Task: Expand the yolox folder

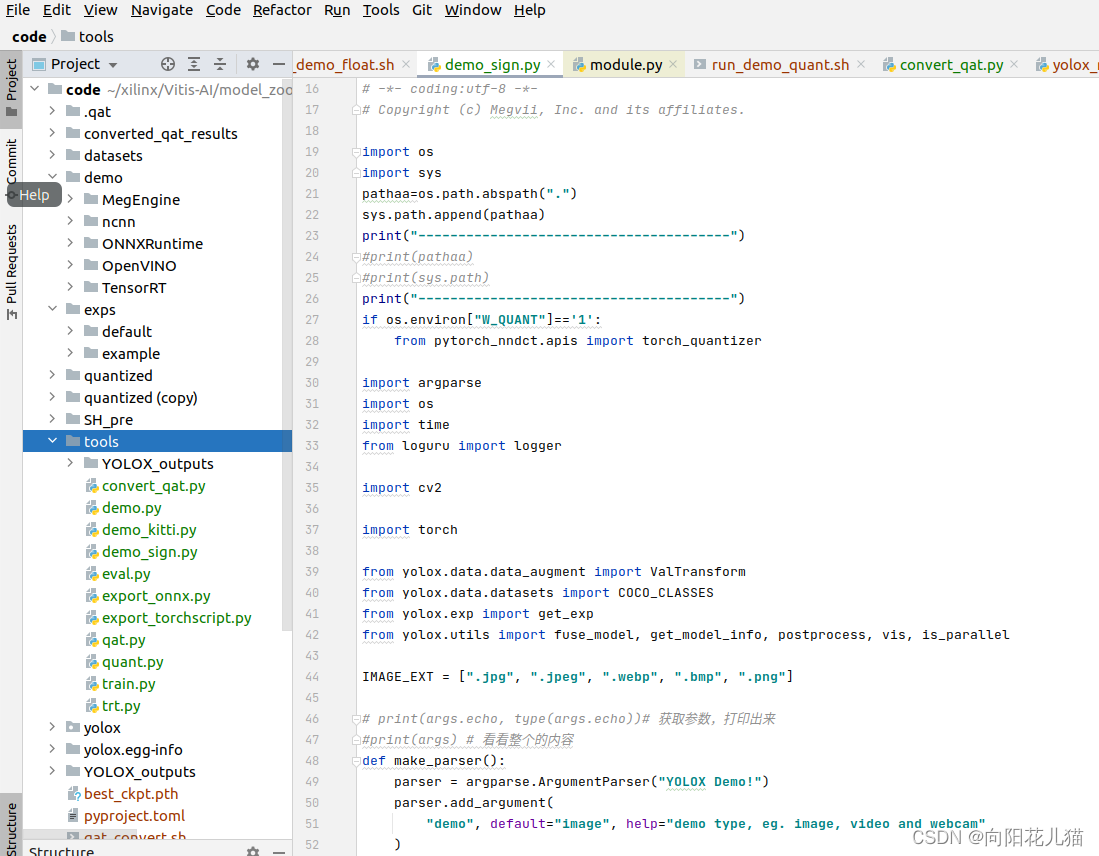Action: 52,727
